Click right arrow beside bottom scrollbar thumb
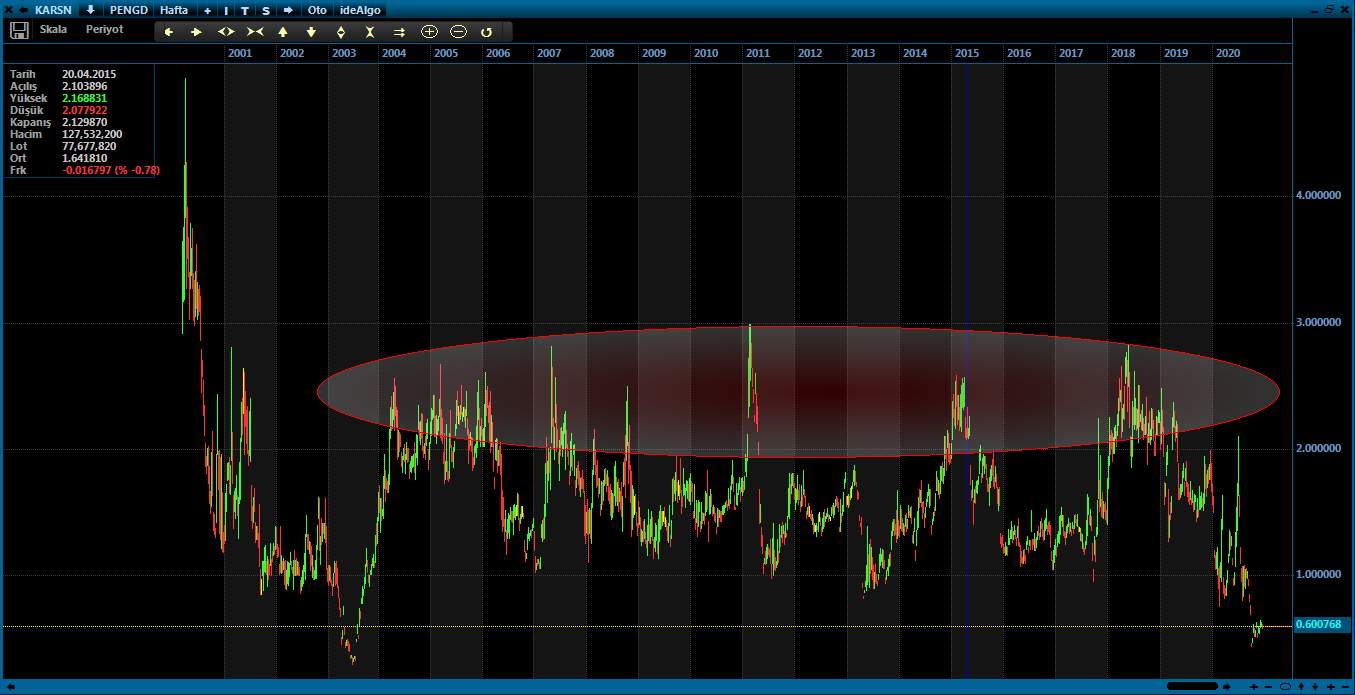The image size is (1355, 695). (1227, 687)
